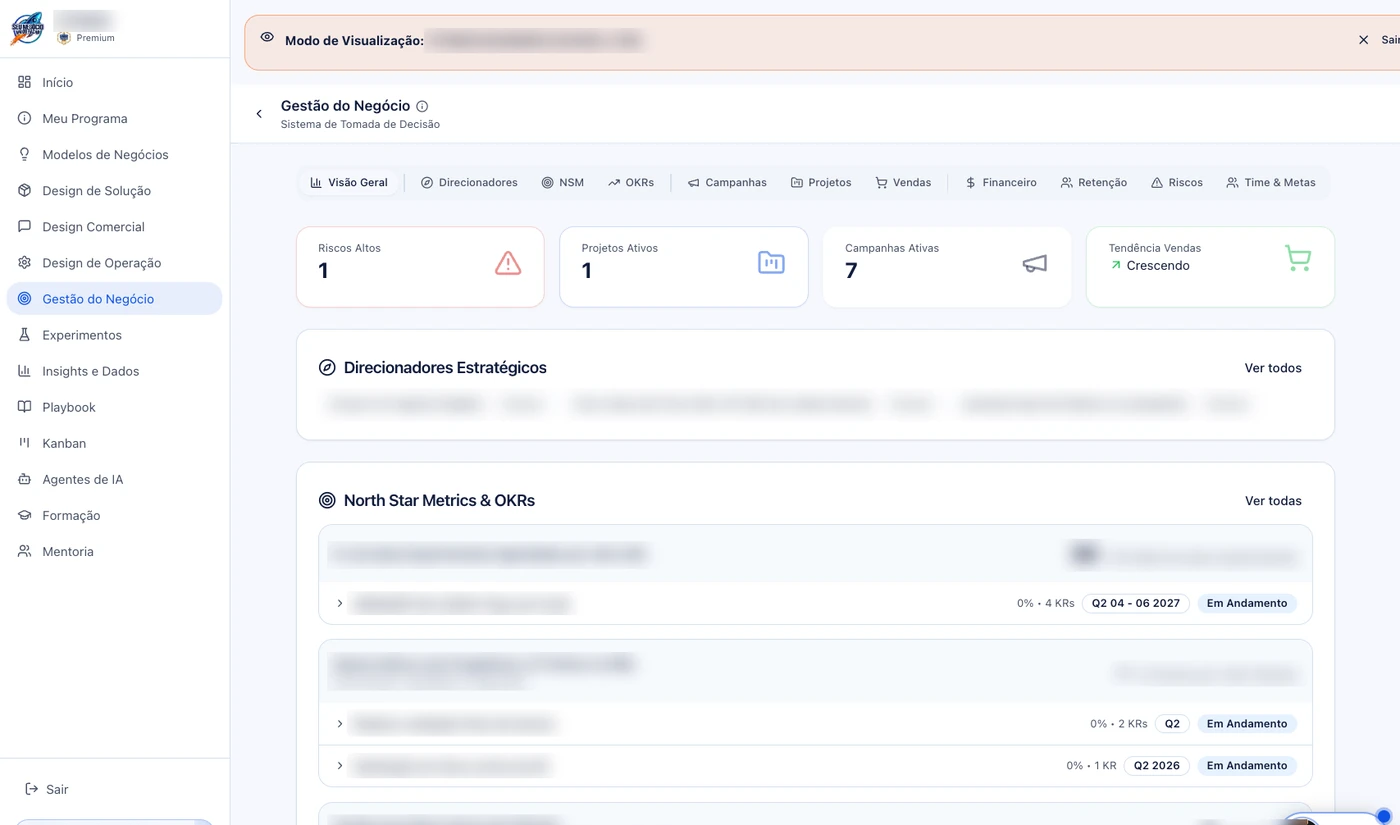Click the Sair link in the view mode banner
The width and height of the screenshot is (1400, 825).
[x=1390, y=40]
